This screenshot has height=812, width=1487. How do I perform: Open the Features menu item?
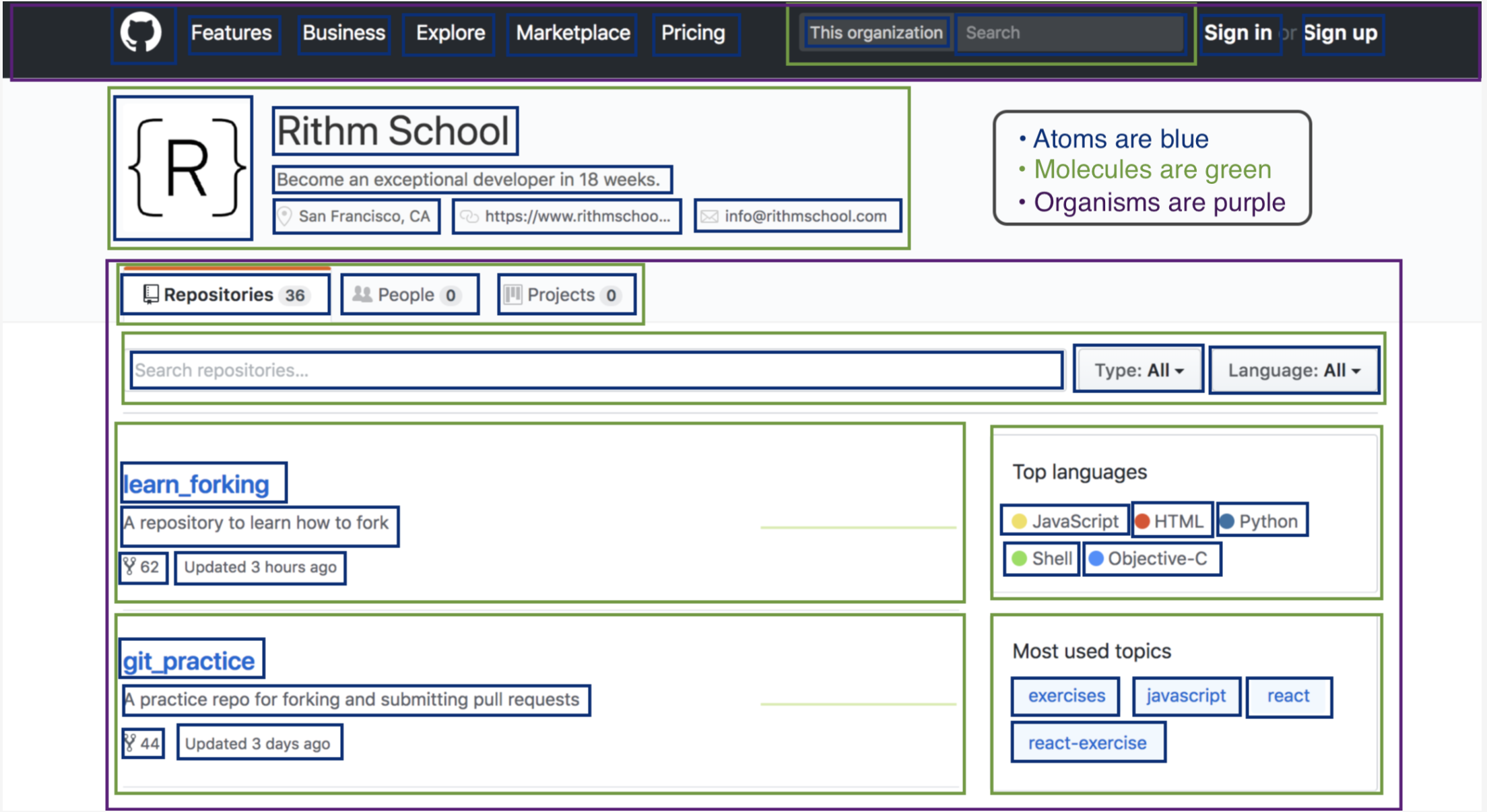pyautogui.click(x=232, y=33)
